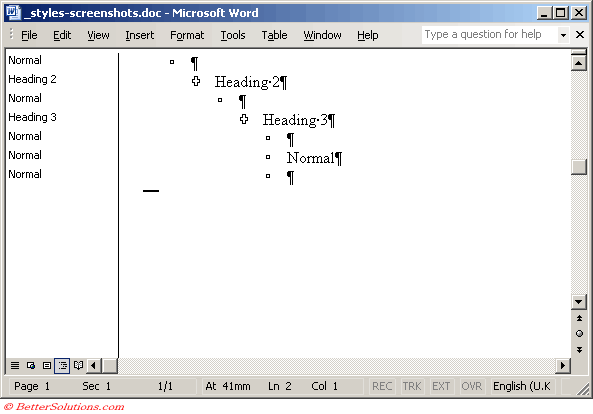The height and width of the screenshot is (414, 593).
Task: Toggle TRK track changes in status bar
Action: coord(412,386)
